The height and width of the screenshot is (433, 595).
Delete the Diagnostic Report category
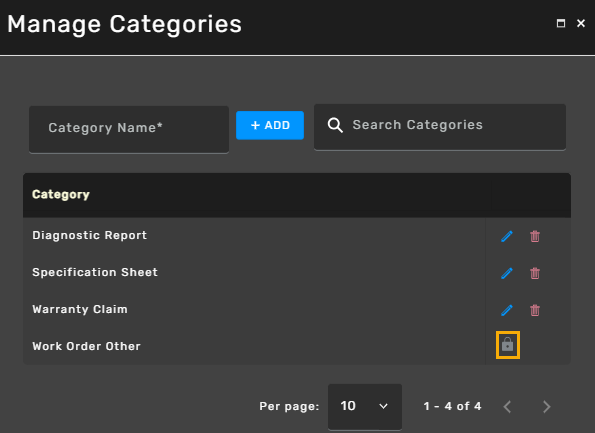535,236
